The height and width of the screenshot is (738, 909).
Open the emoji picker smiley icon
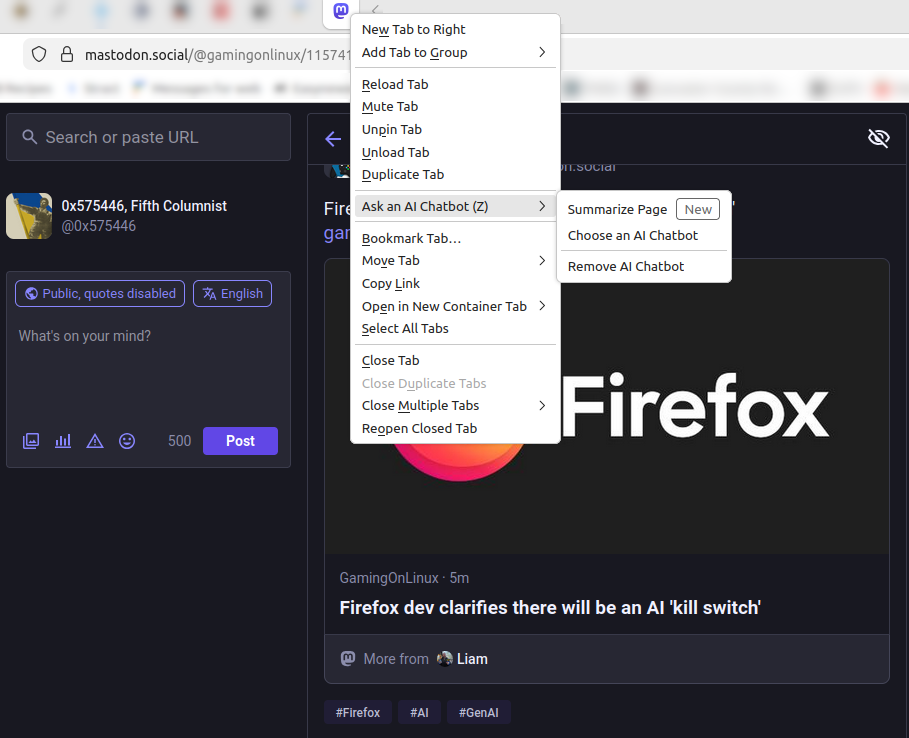[x=127, y=441]
